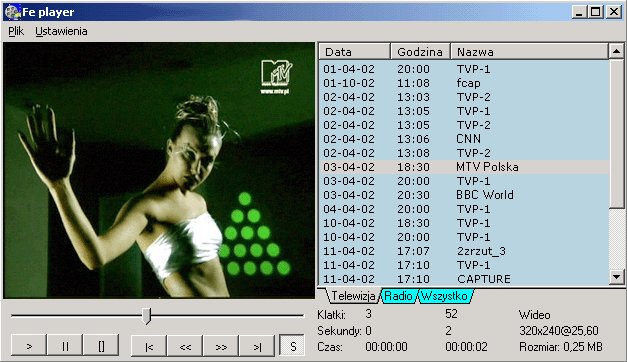Image resolution: width=627 pixels, height=362 pixels.
Task: Fast forward using the >> button
Action: 221,346
